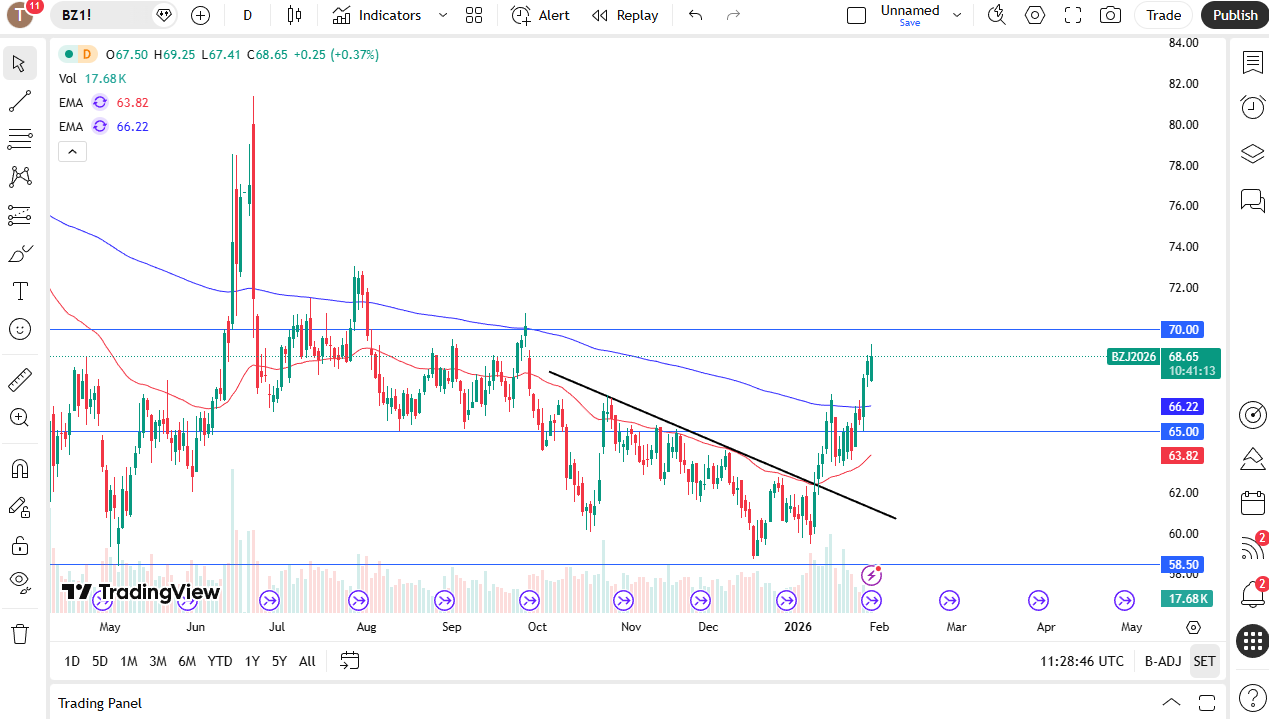Screen dimensions: 1269x719
Task: Select the crosshair cursor tool
Action: (x=19, y=64)
